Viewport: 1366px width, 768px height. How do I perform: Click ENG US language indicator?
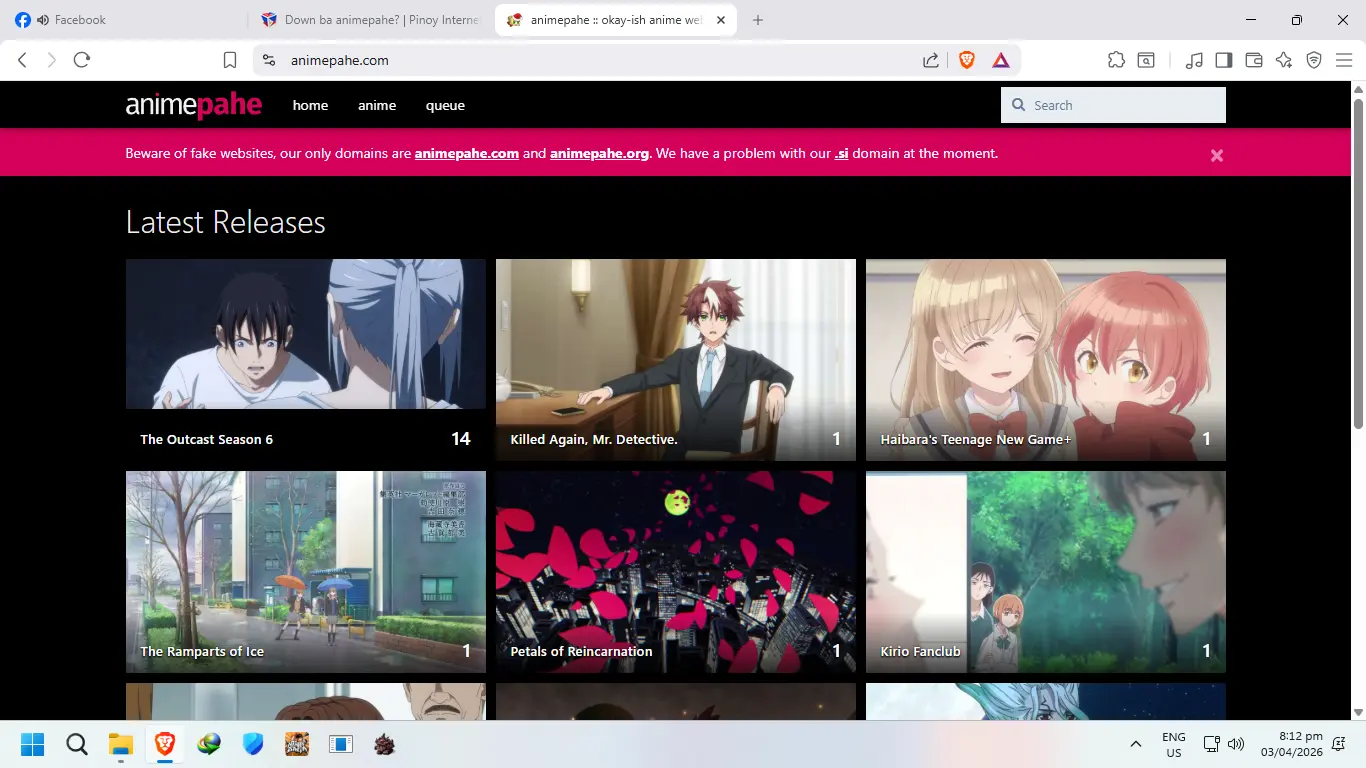click(1174, 744)
